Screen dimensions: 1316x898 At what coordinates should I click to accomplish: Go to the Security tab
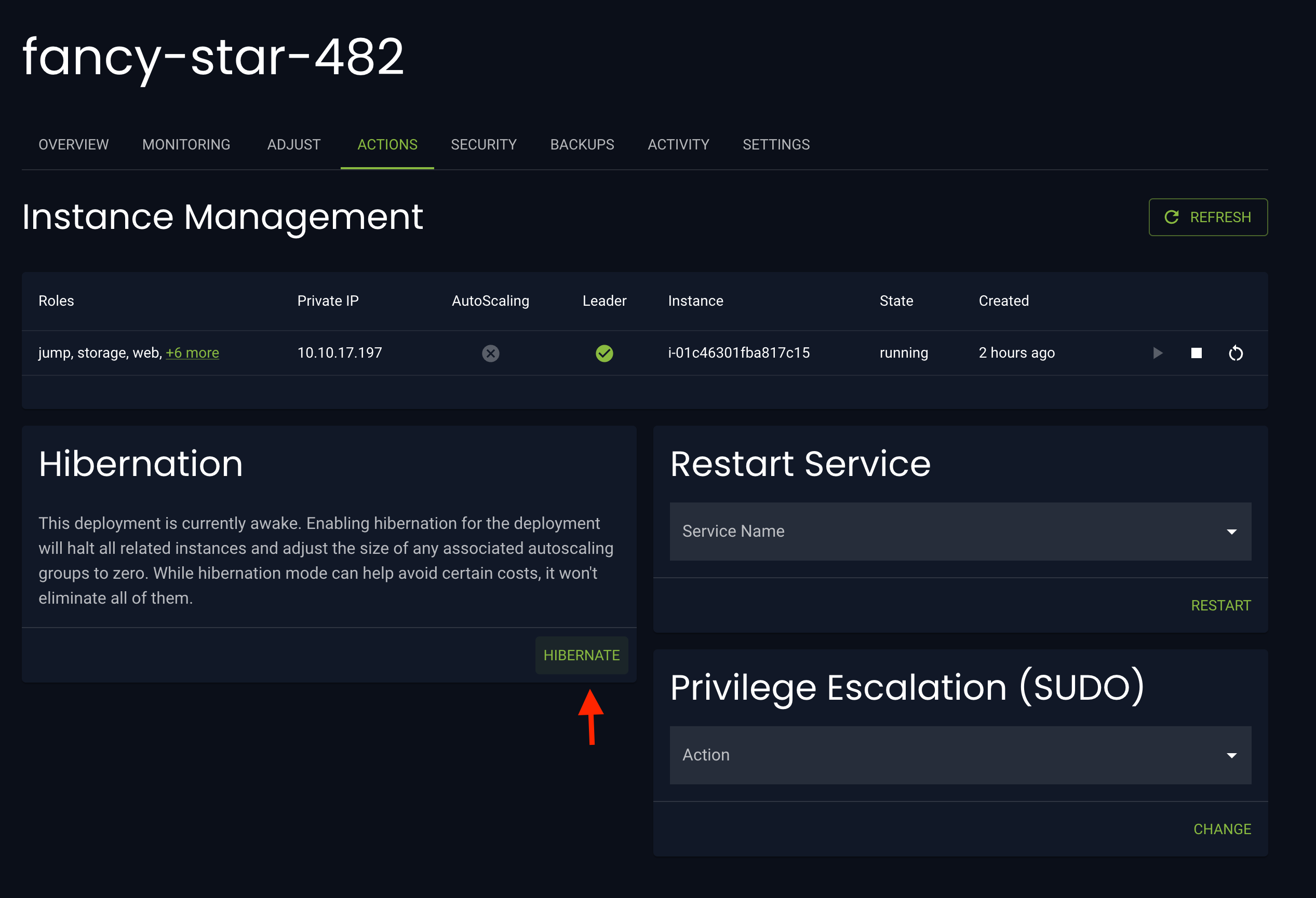(484, 145)
